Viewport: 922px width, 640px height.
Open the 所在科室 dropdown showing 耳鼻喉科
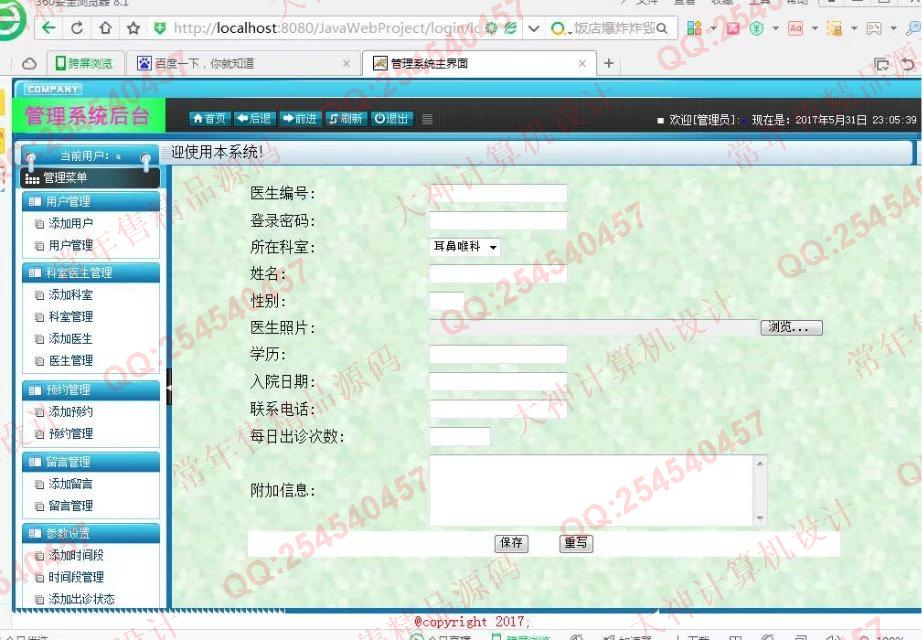465,247
